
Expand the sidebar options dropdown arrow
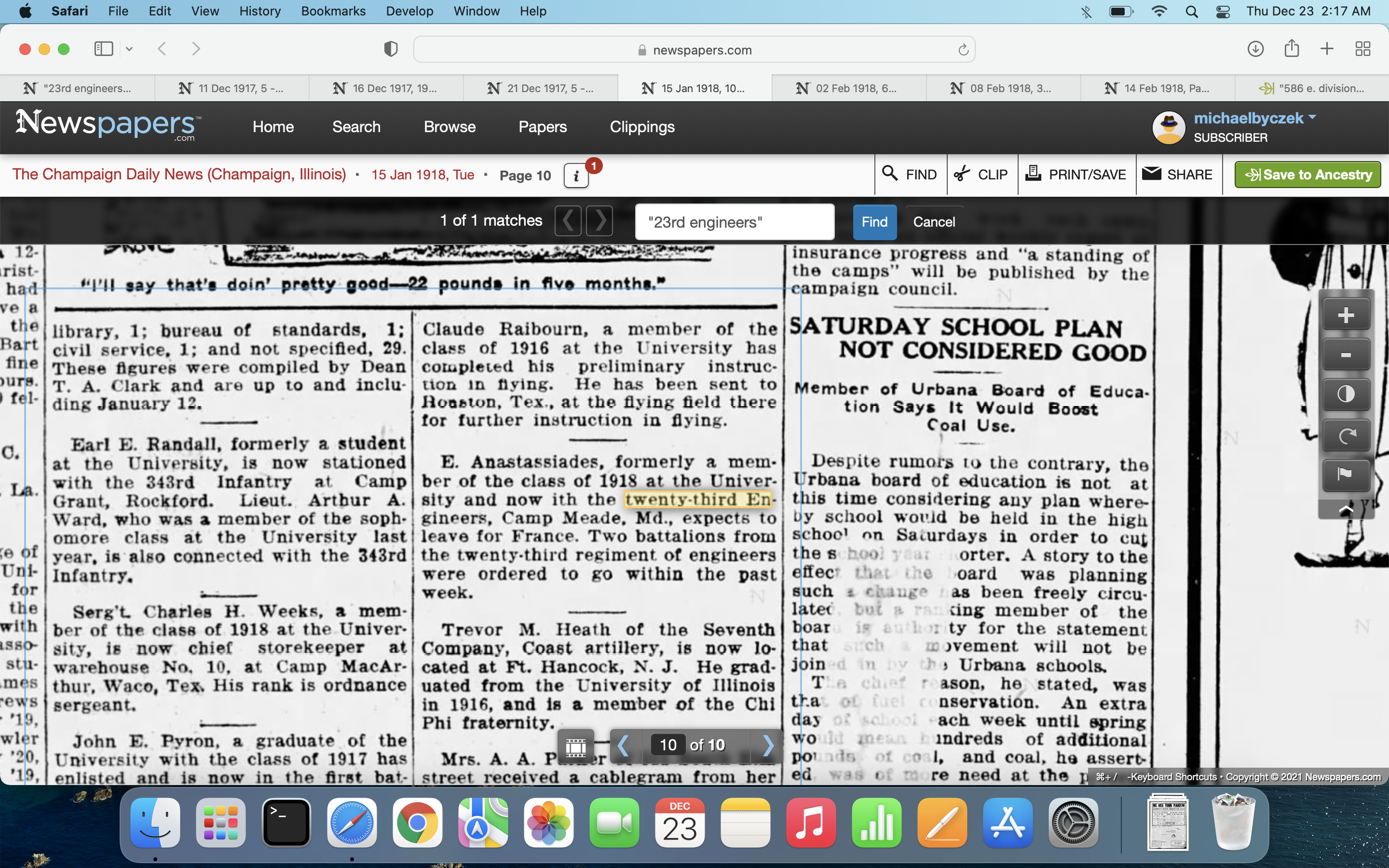point(129,49)
